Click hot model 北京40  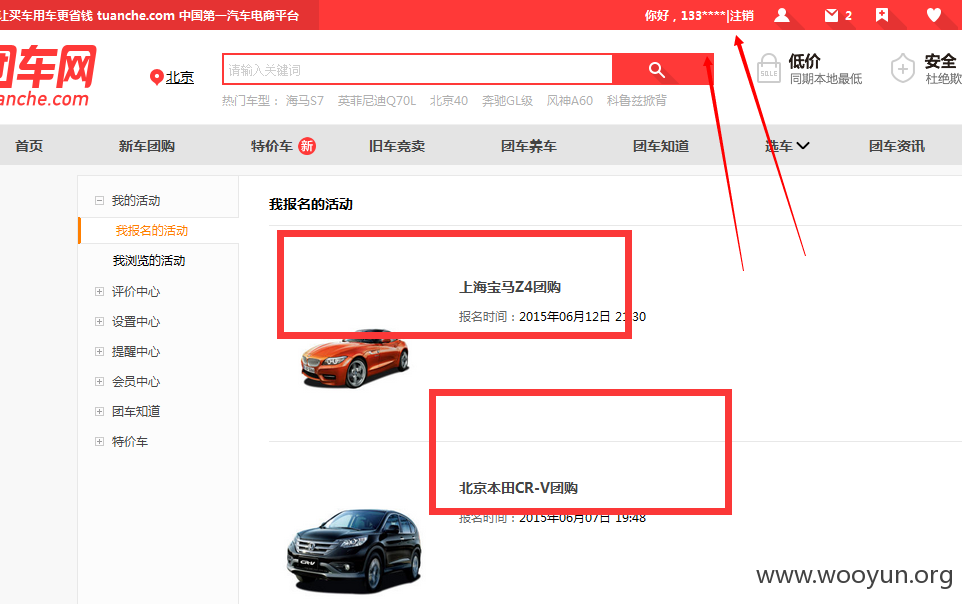448,101
